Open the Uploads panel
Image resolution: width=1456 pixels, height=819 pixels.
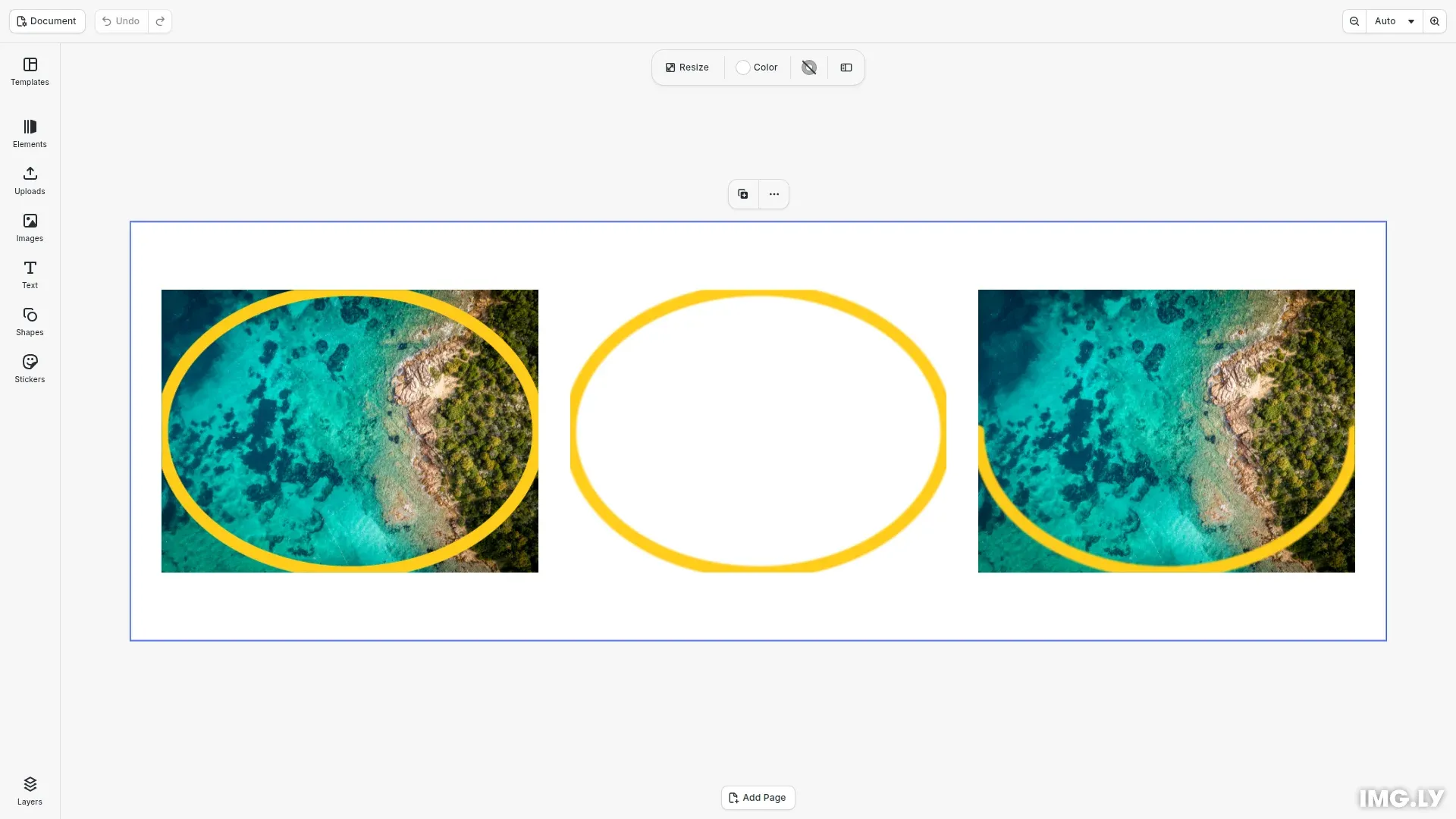[30, 181]
